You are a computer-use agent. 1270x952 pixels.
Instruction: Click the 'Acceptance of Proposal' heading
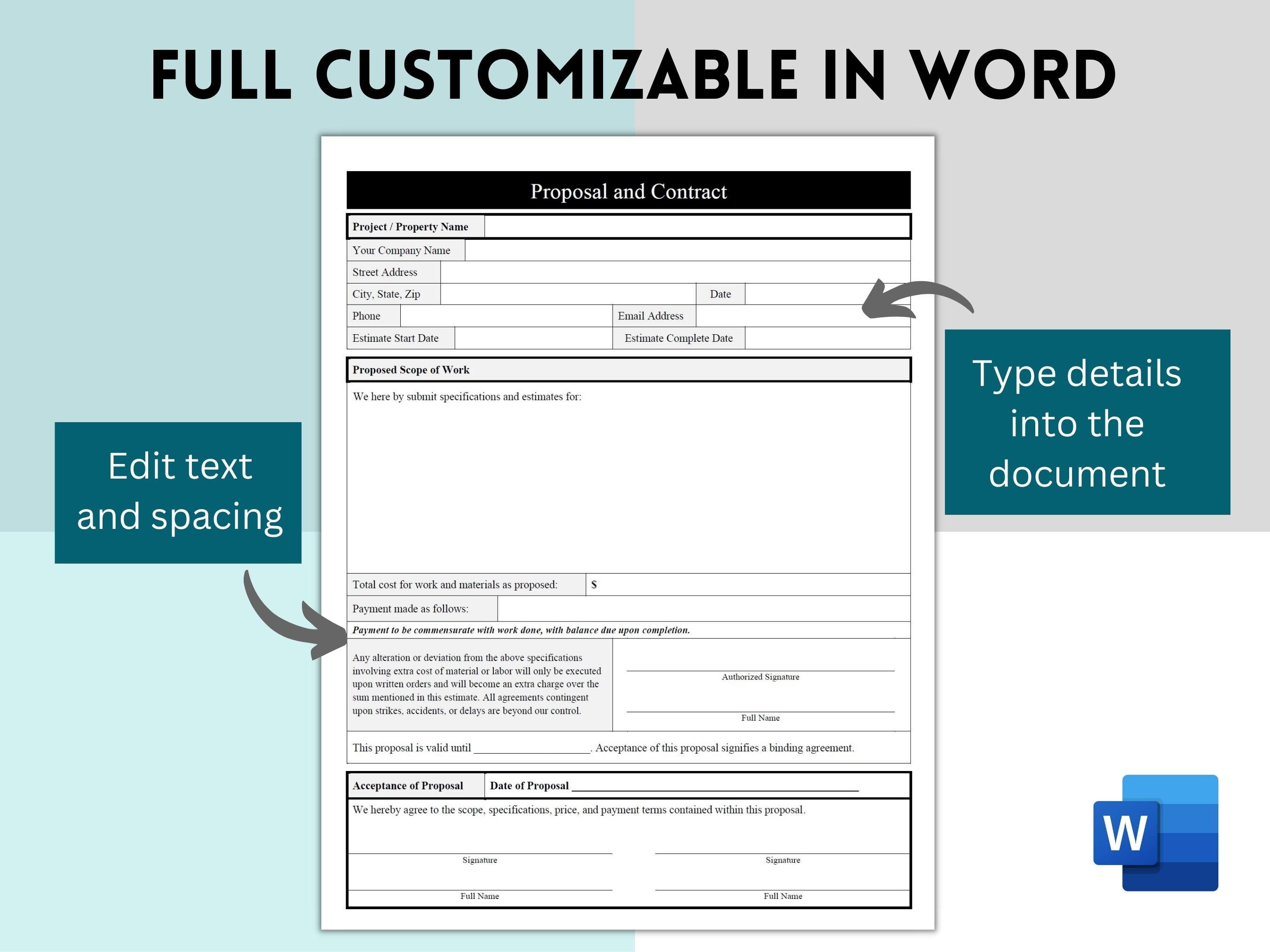click(408, 786)
